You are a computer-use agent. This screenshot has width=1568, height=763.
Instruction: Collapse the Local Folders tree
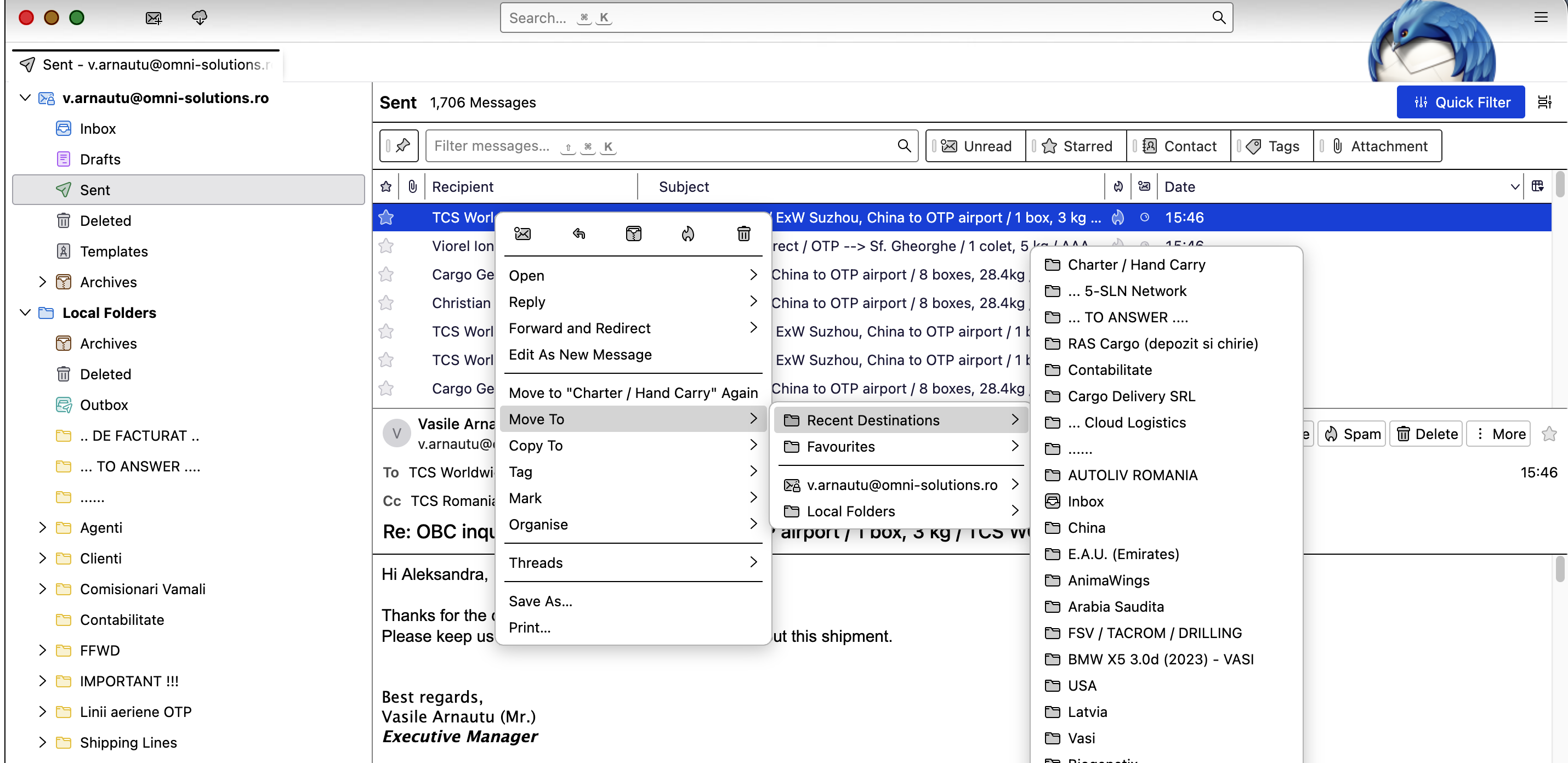(x=25, y=313)
